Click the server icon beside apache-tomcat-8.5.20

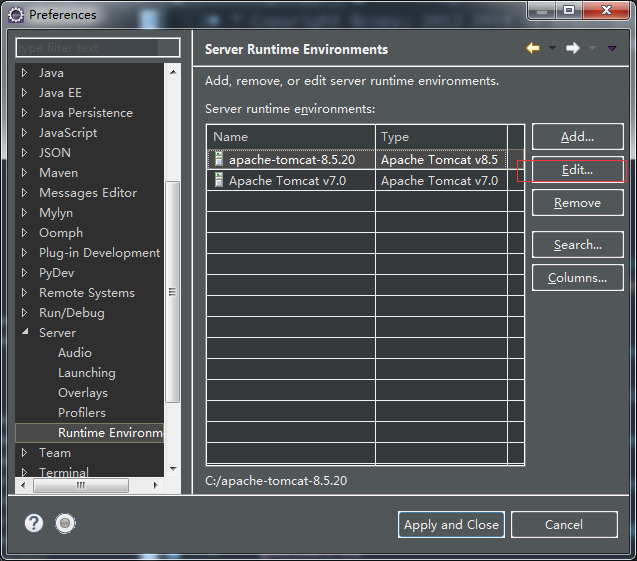pyautogui.click(x=219, y=159)
